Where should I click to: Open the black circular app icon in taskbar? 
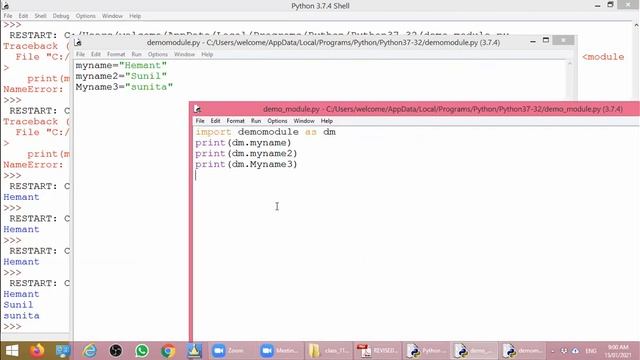point(116,351)
